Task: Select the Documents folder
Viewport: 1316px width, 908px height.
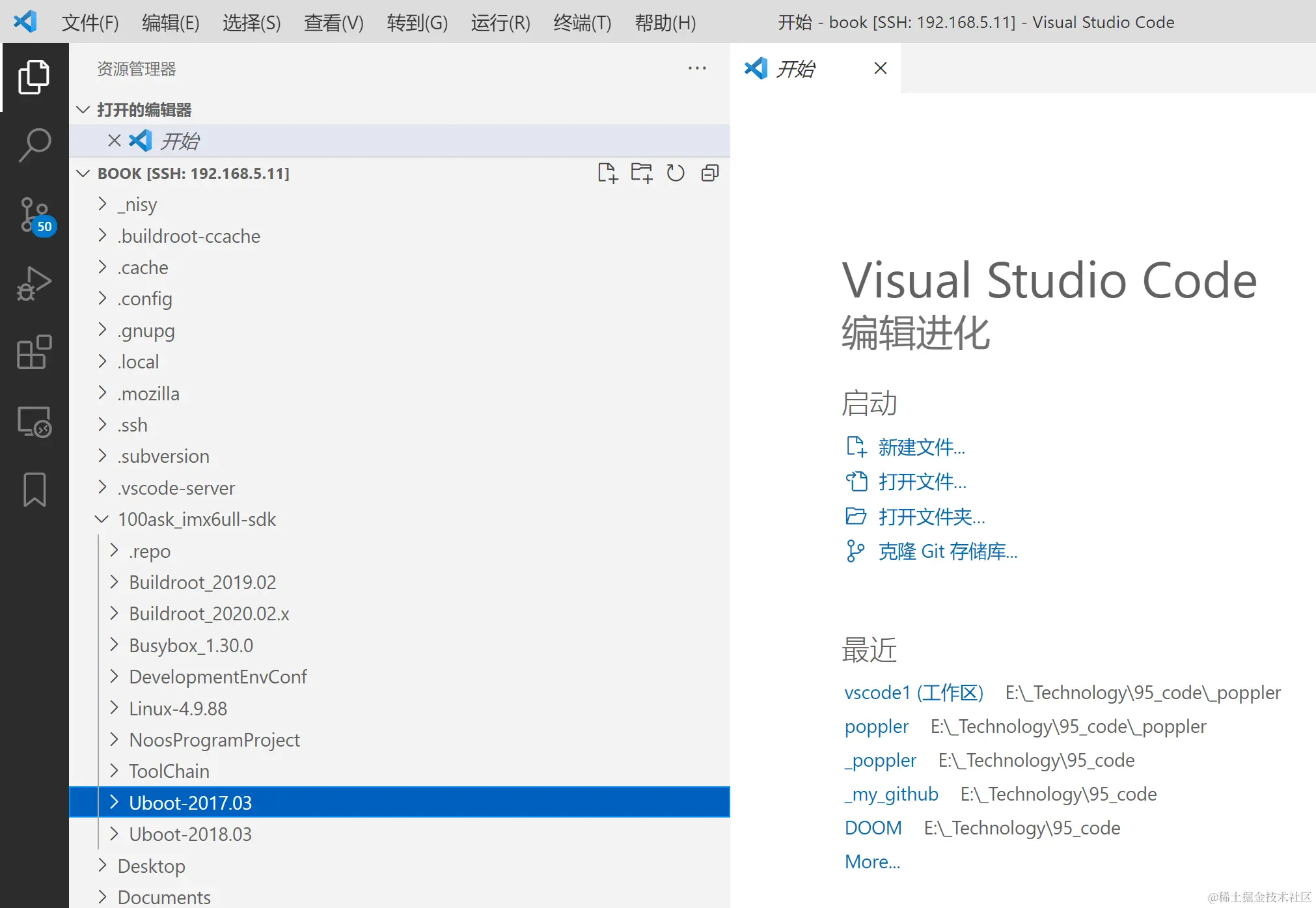Action: 400,897
